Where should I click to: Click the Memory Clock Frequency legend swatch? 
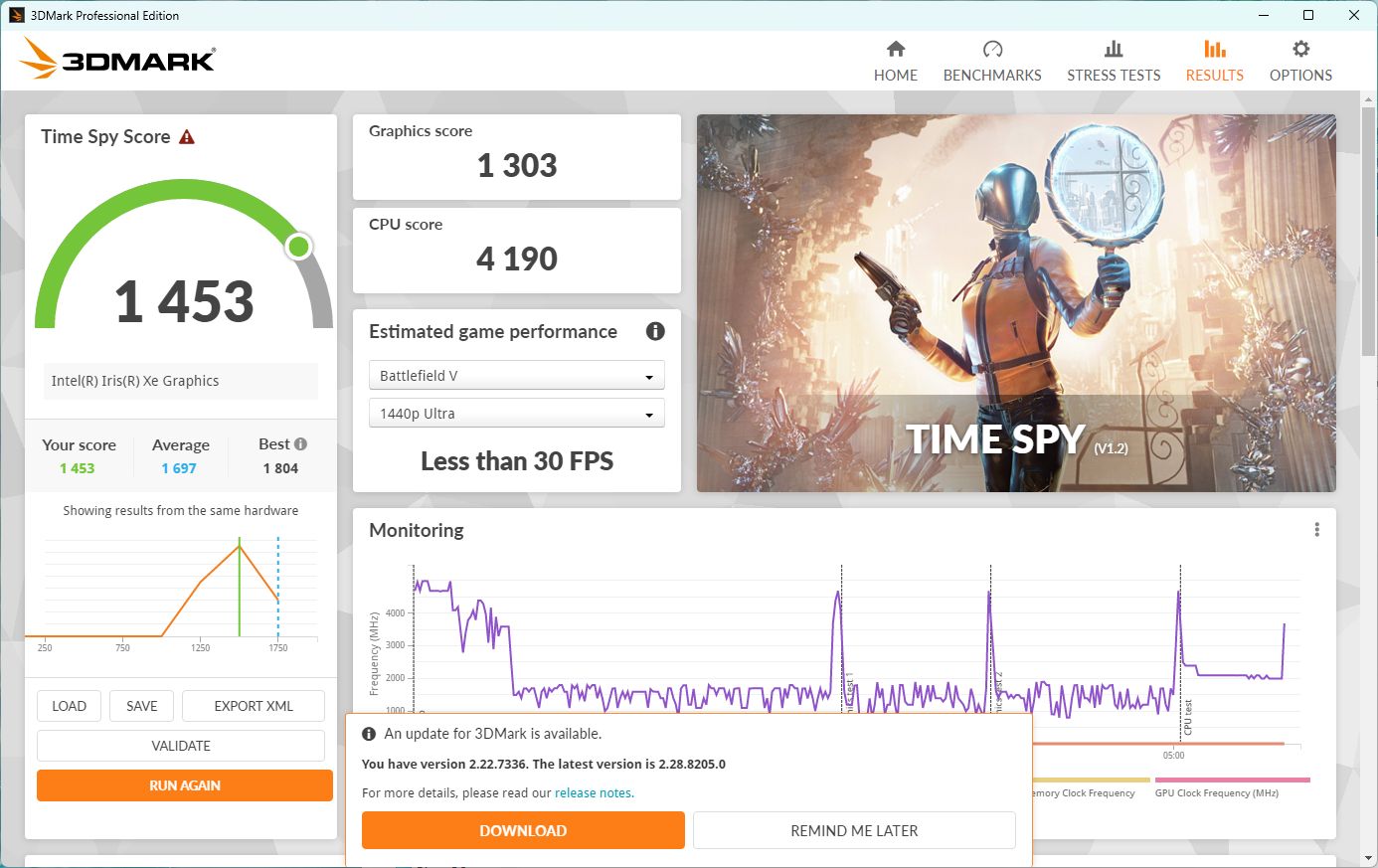pos(1092,781)
